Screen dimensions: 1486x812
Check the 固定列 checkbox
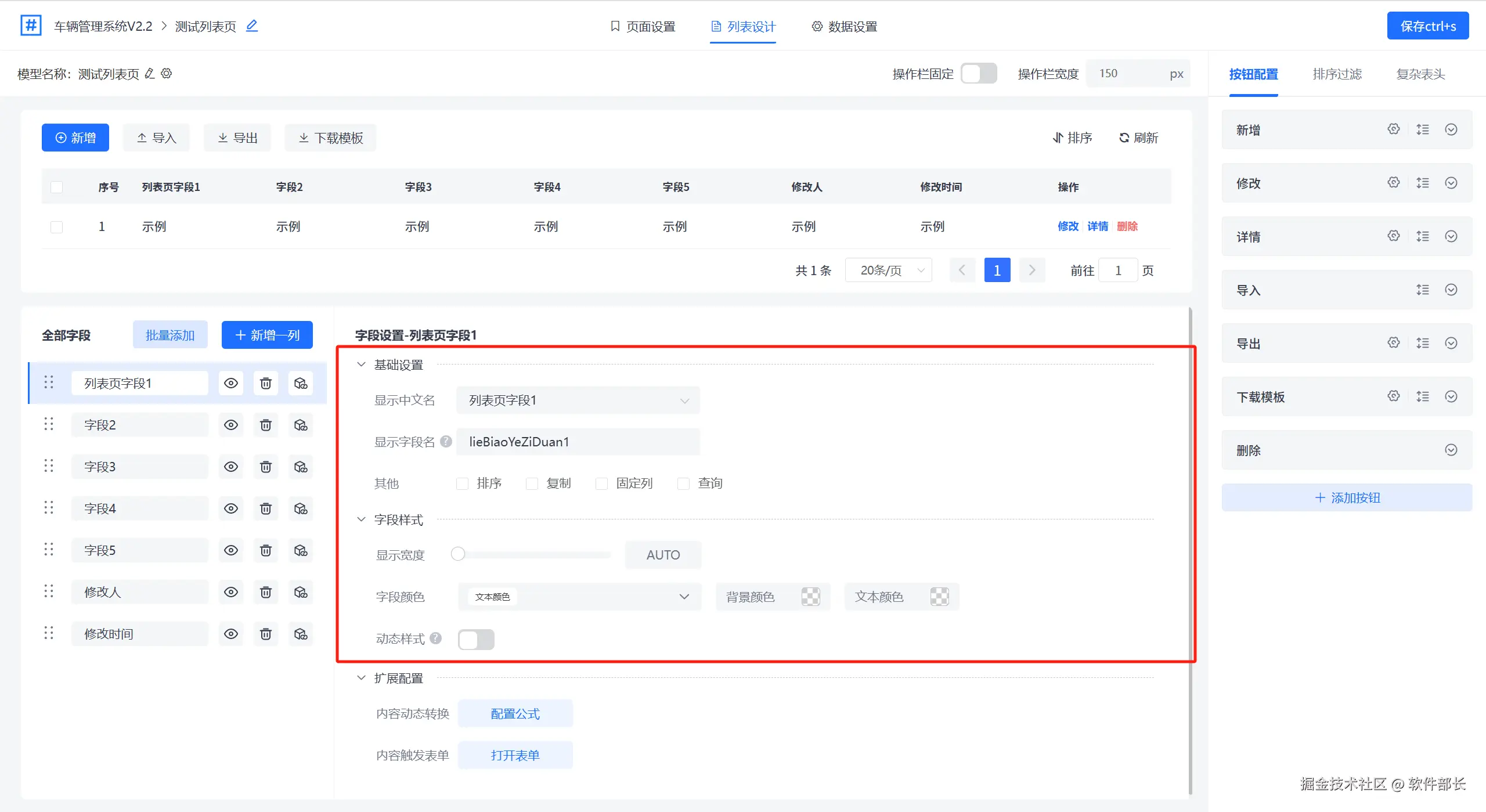tap(601, 483)
